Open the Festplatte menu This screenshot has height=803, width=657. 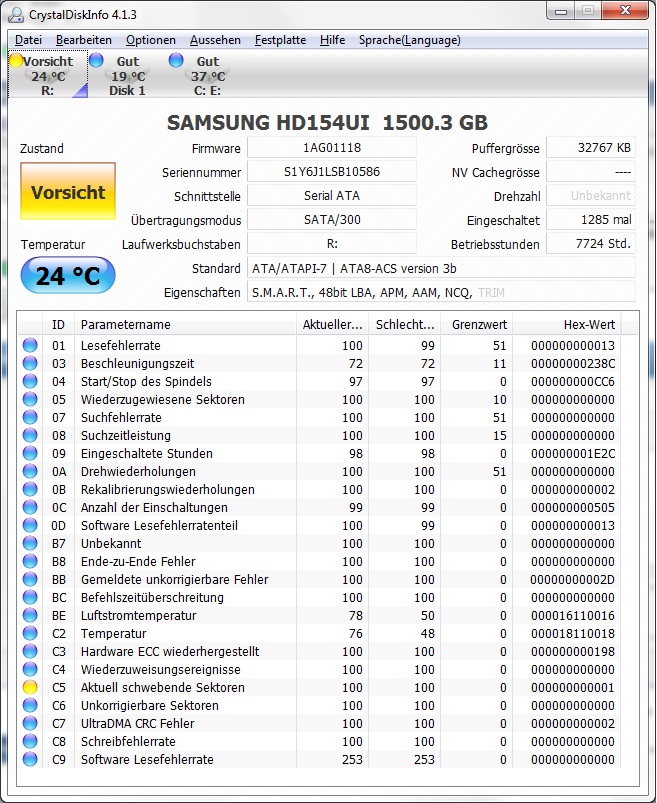click(x=280, y=40)
